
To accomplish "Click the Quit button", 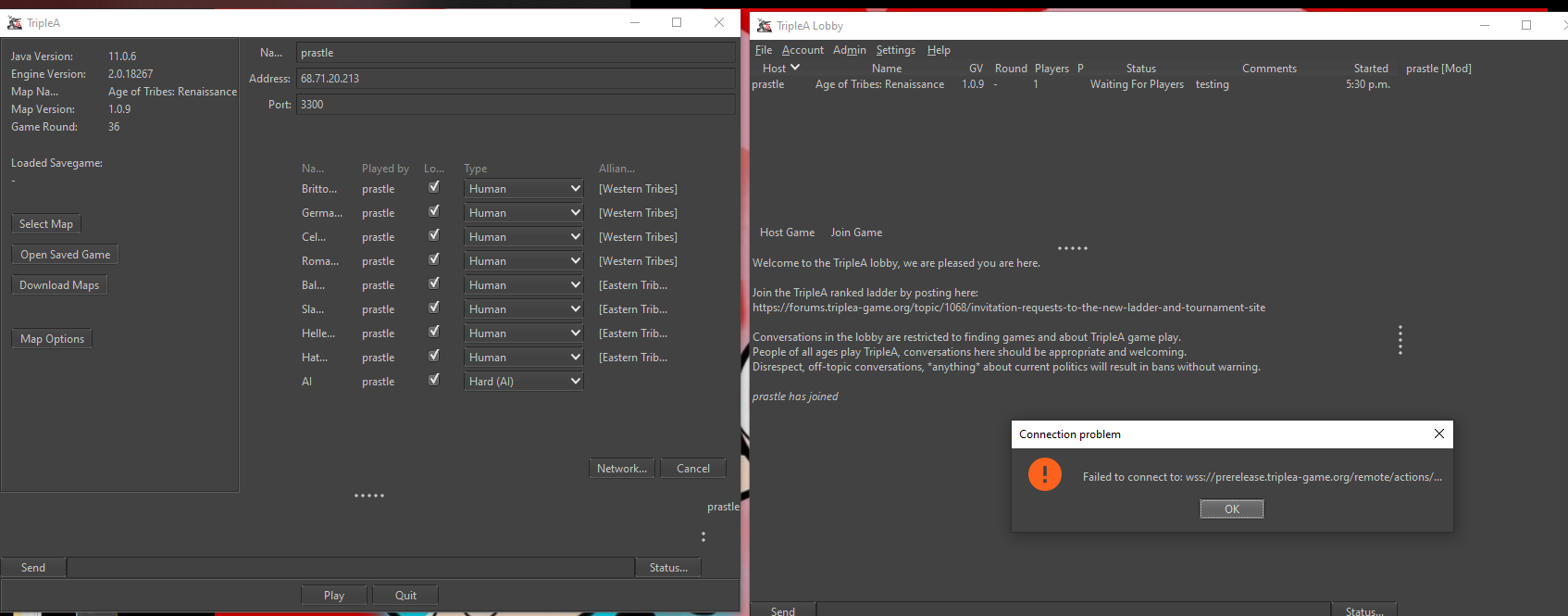I will [x=405, y=596].
